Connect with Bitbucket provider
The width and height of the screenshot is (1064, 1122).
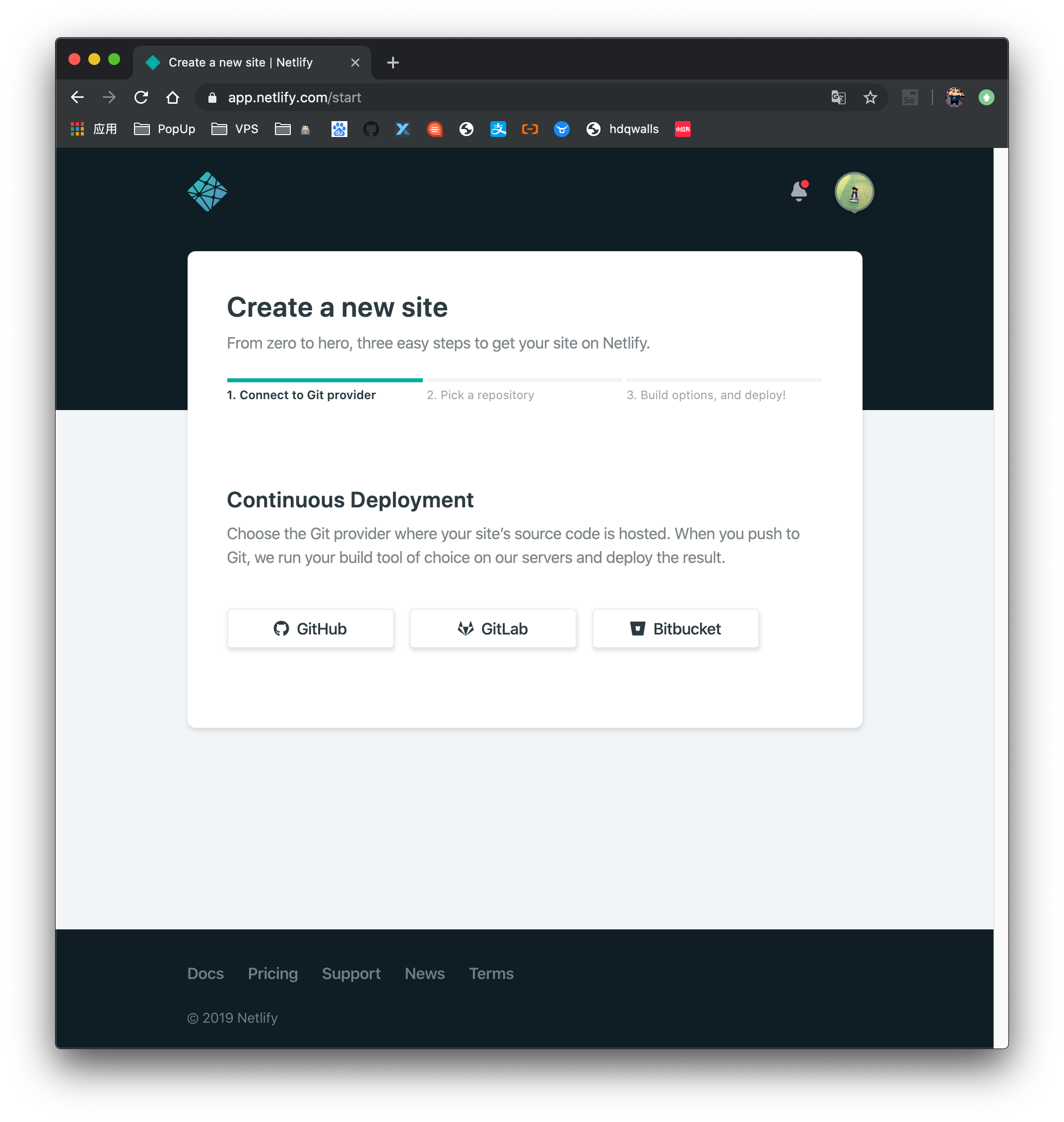pos(675,628)
